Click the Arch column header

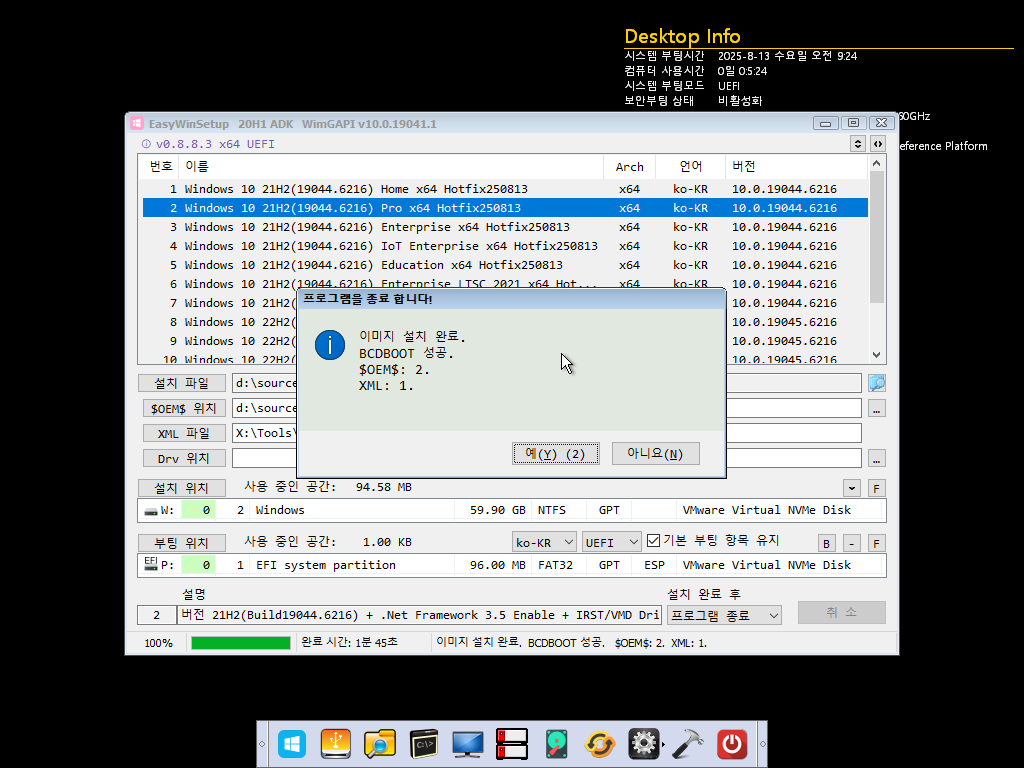(630, 167)
